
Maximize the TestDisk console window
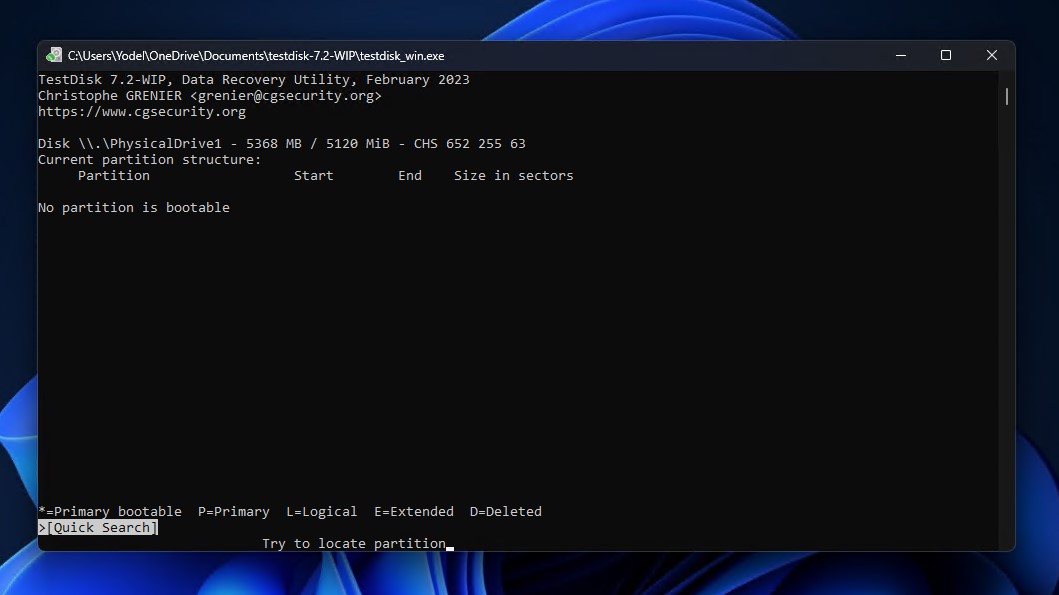946,56
